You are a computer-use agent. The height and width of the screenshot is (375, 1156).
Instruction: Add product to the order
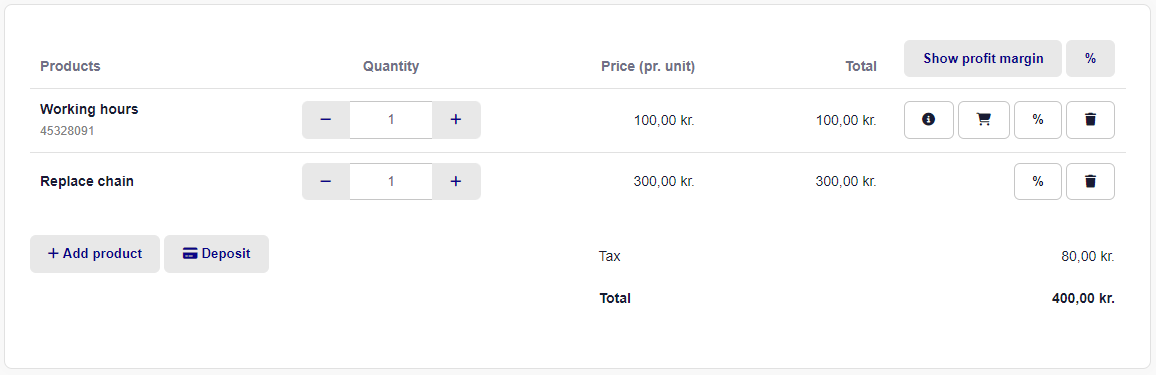point(95,253)
